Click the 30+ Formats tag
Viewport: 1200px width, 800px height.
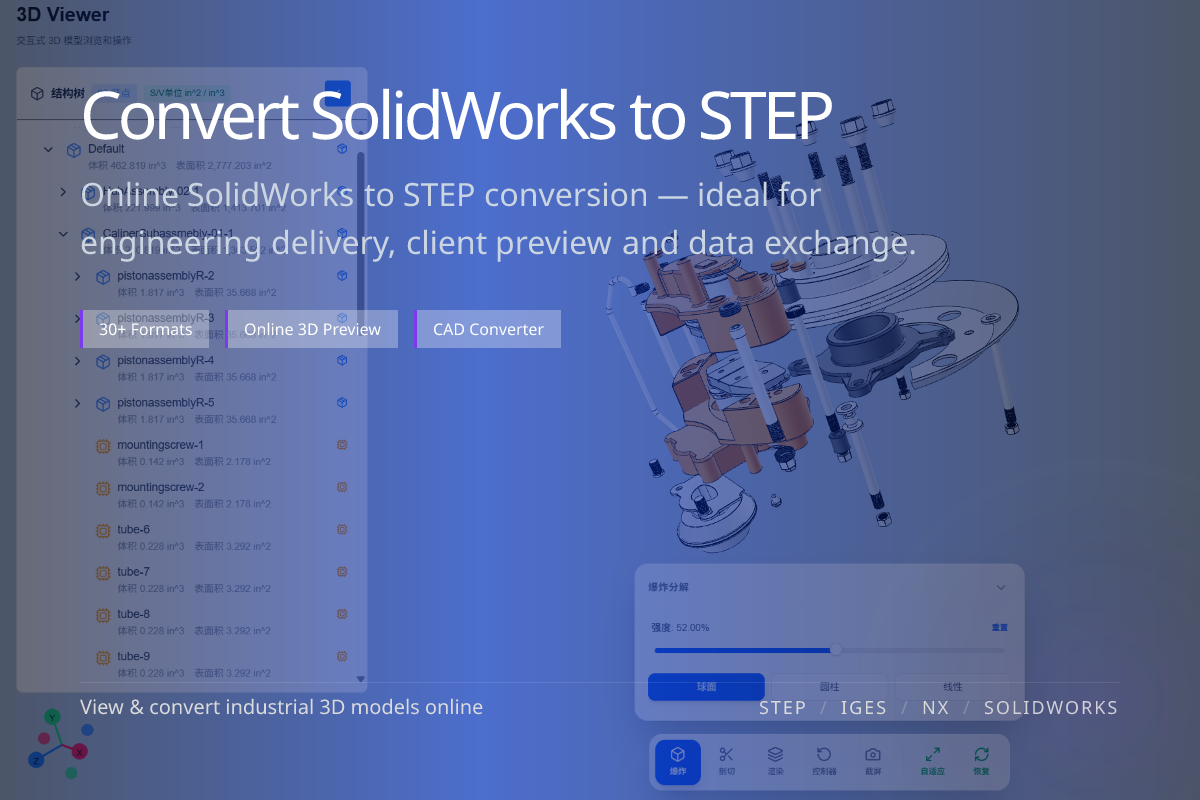click(146, 329)
